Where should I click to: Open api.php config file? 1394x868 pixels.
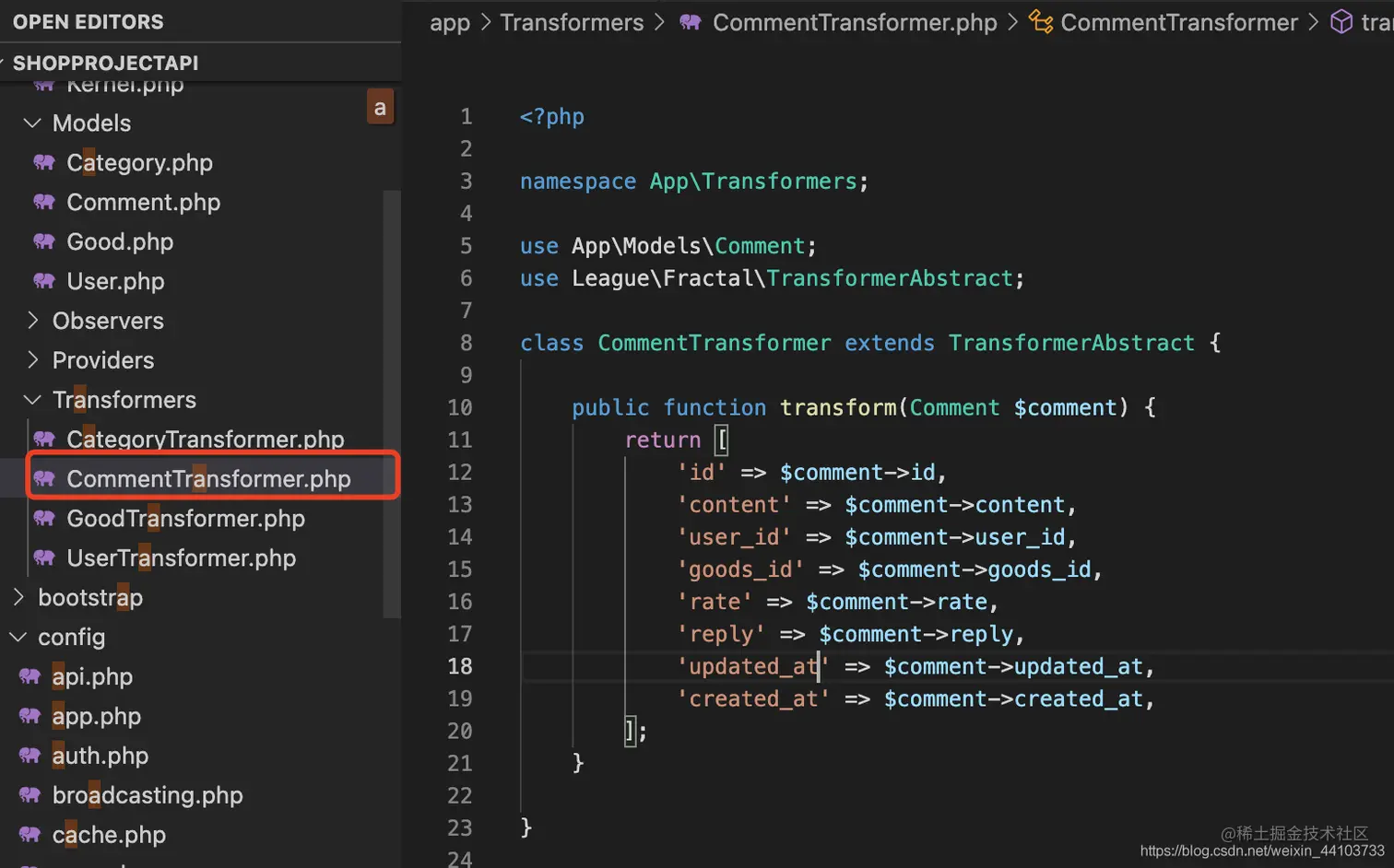click(x=92, y=677)
